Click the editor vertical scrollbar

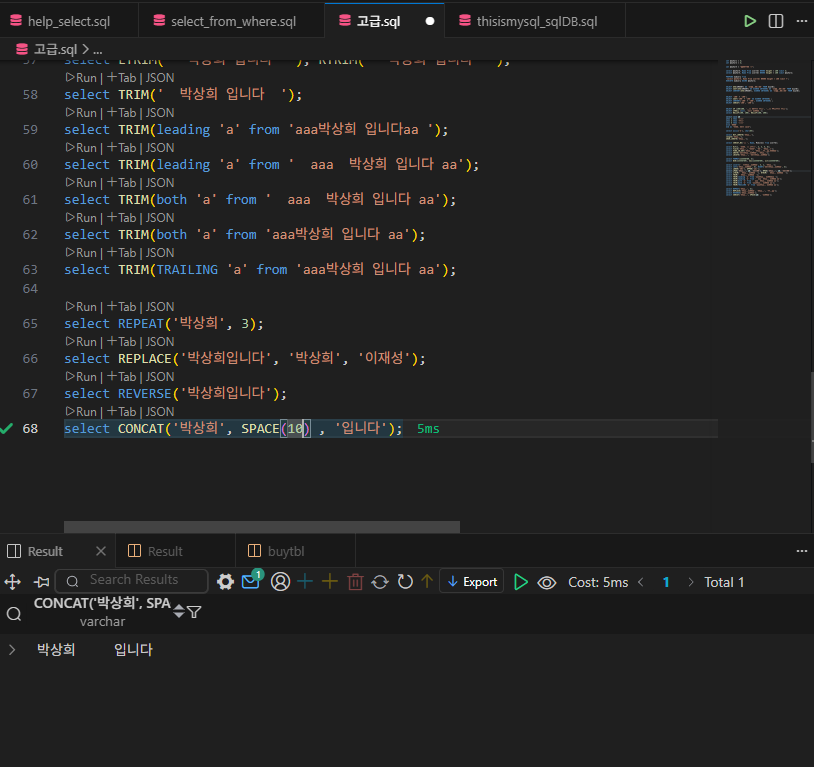click(812, 417)
